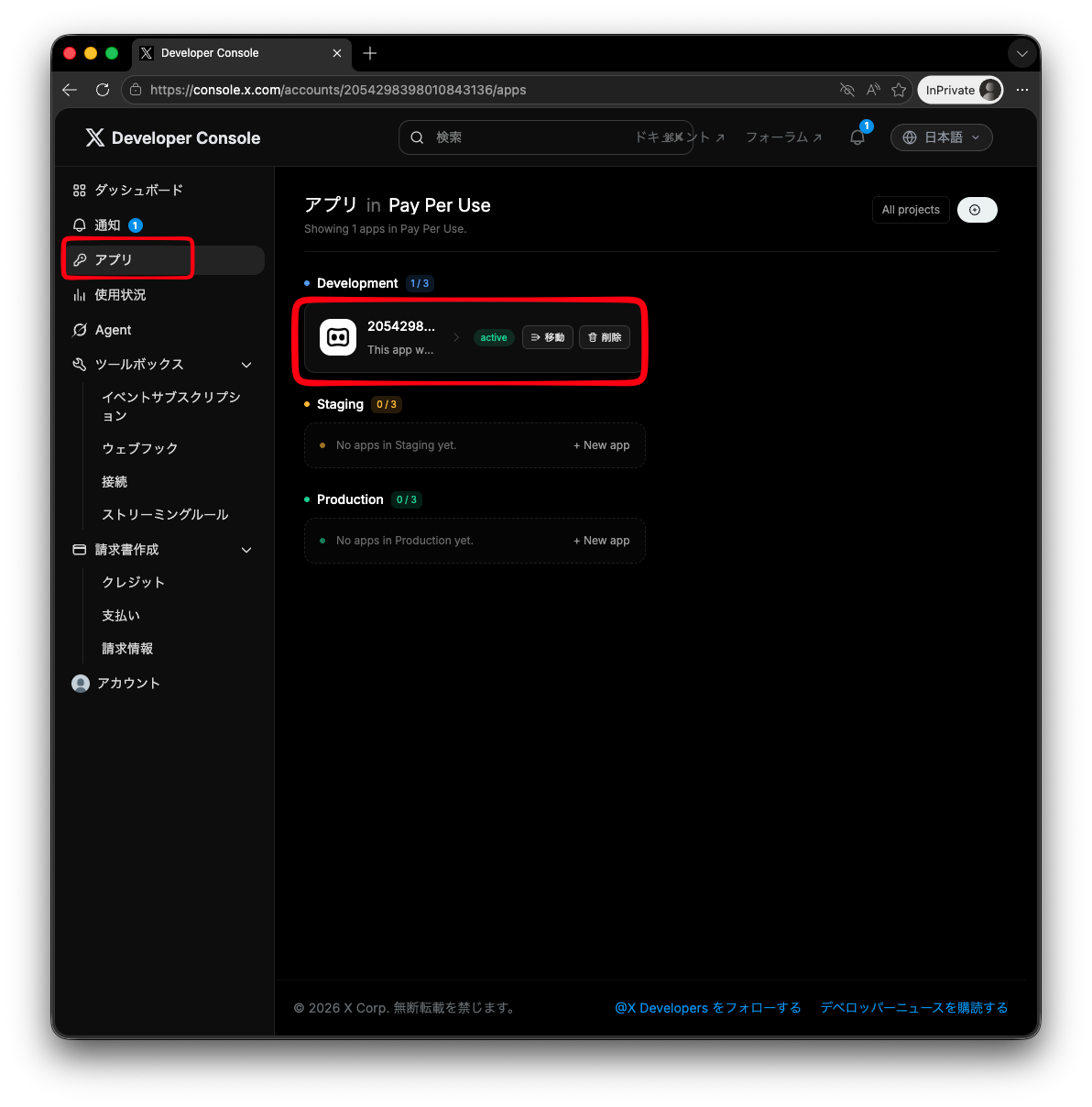
Task: Open the notification bell icon
Action: (x=857, y=137)
